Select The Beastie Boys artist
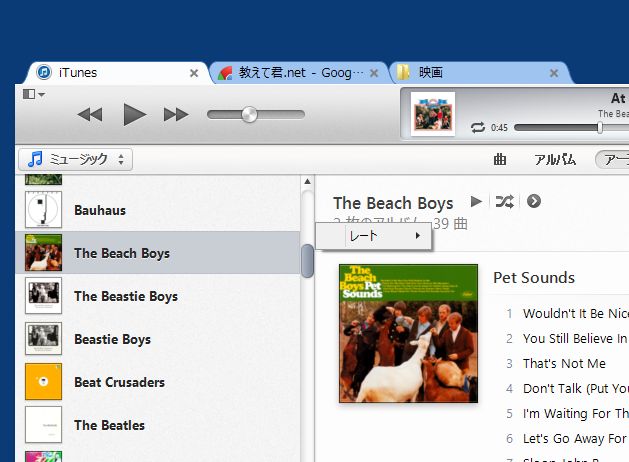This screenshot has height=462, width=629. 158,296
